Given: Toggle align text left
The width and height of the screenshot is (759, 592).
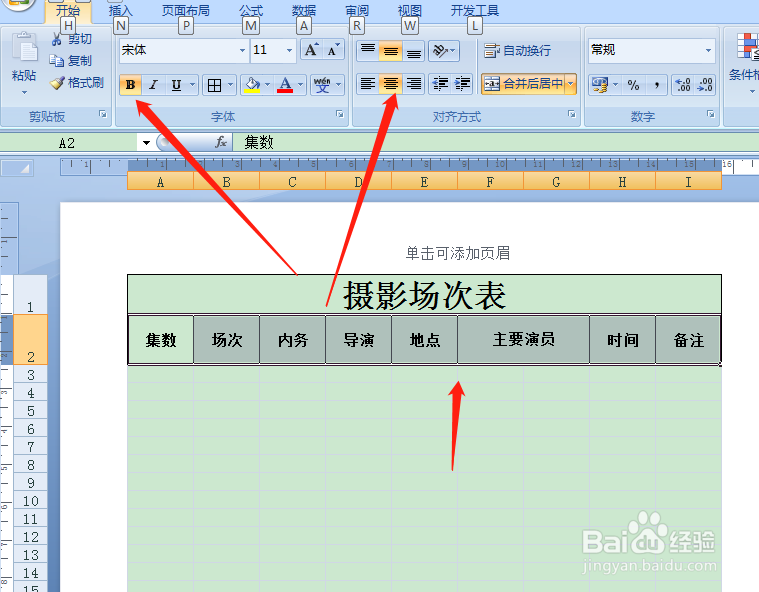Looking at the screenshot, I should (368, 84).
